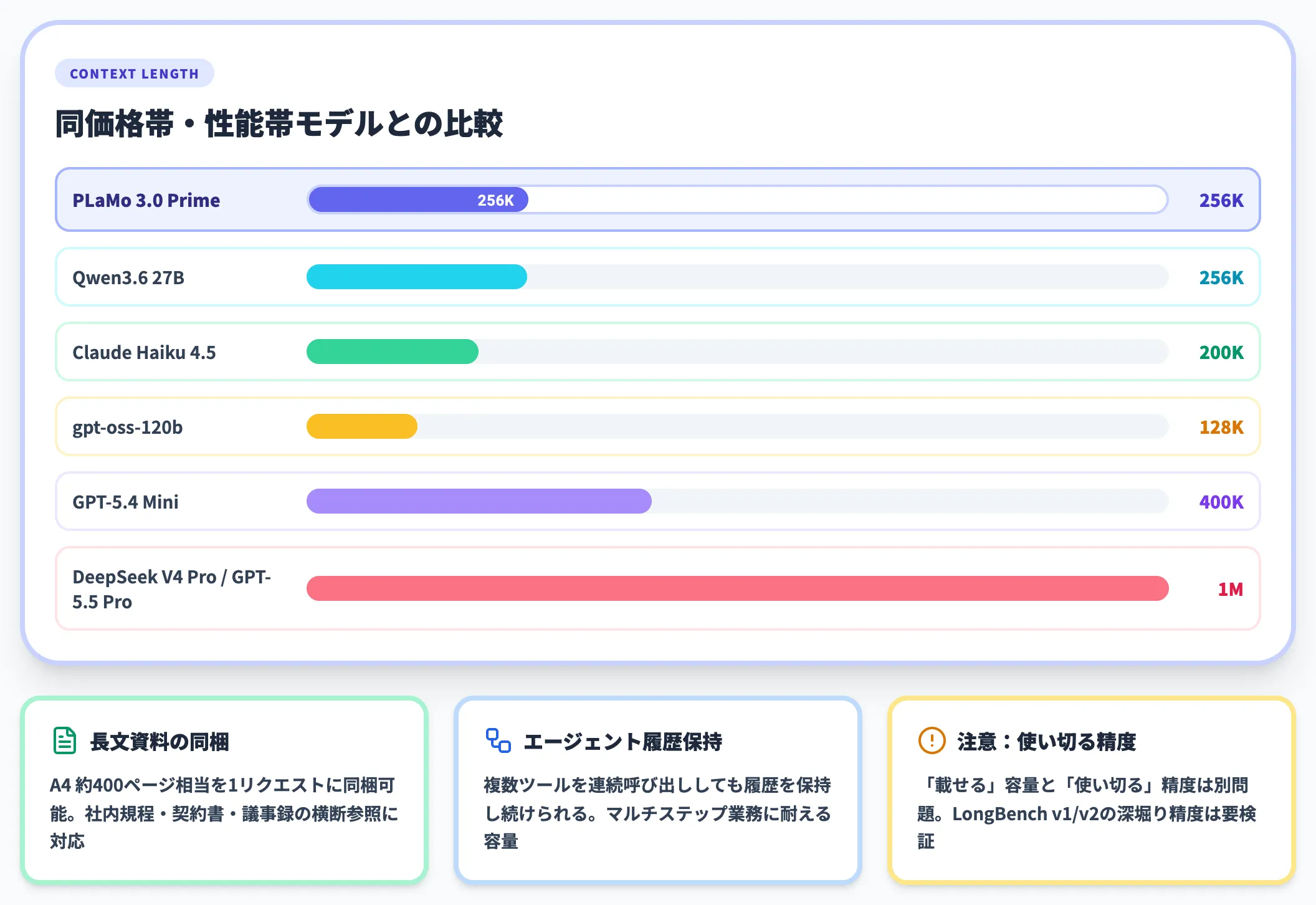Click the 256K value in the Qwen3.6 row

(1221, 277)
